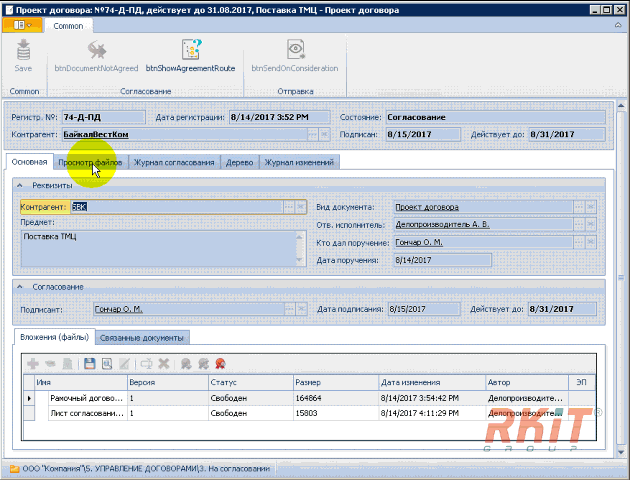
Task: Collapse the Реквизиты section
Action: coord(21,185)
